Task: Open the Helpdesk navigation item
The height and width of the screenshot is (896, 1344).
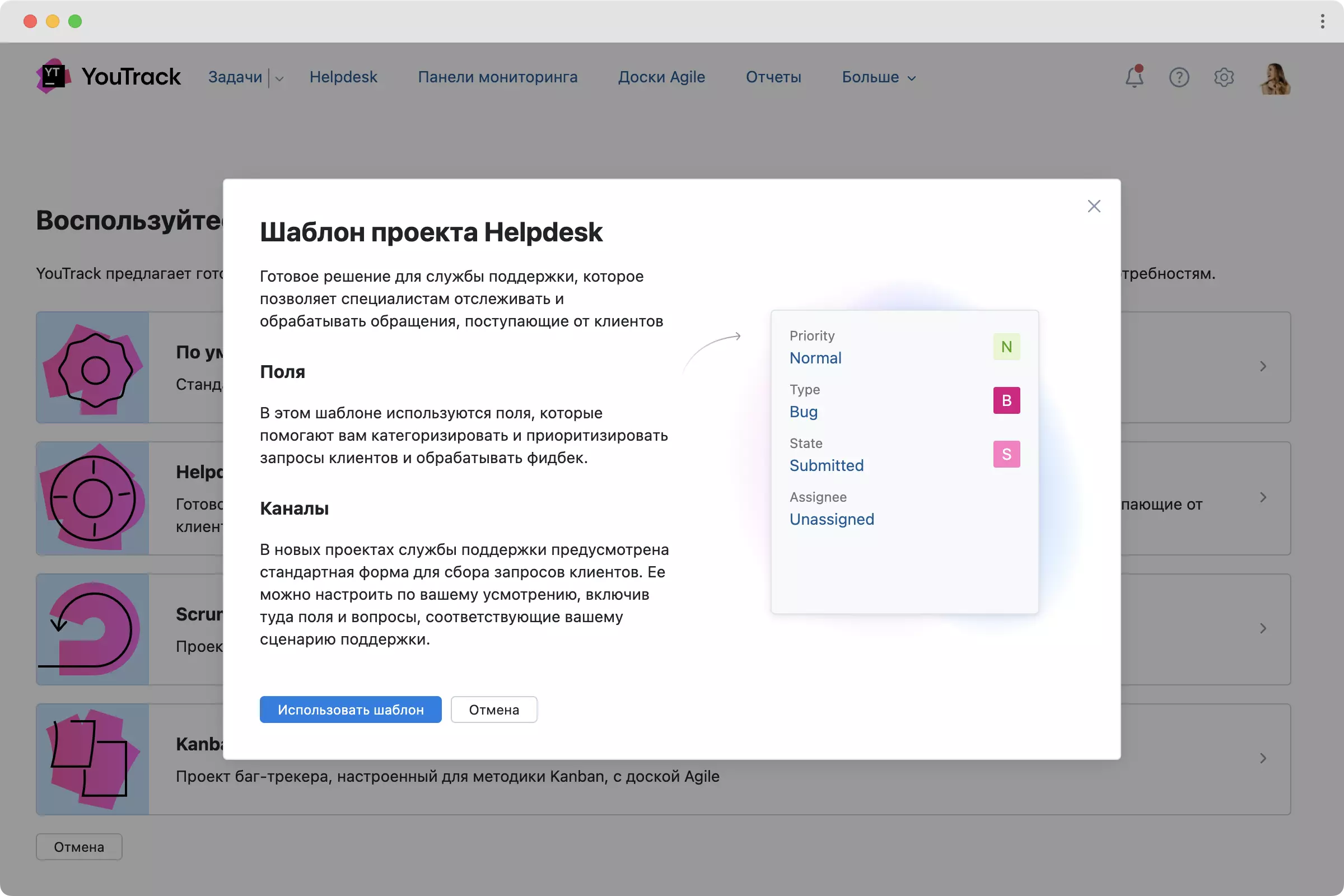Action: coord(343,77)
